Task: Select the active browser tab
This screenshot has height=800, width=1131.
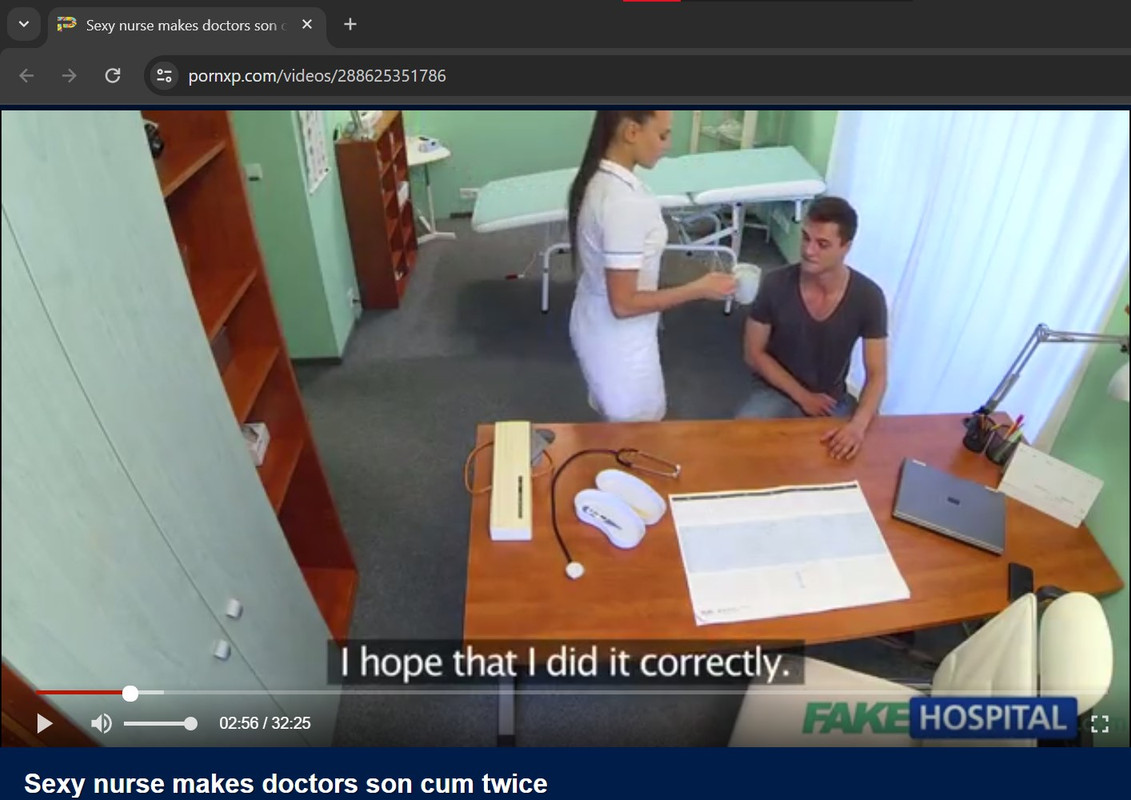Action: pyautogui.click(x=188, y=25)
